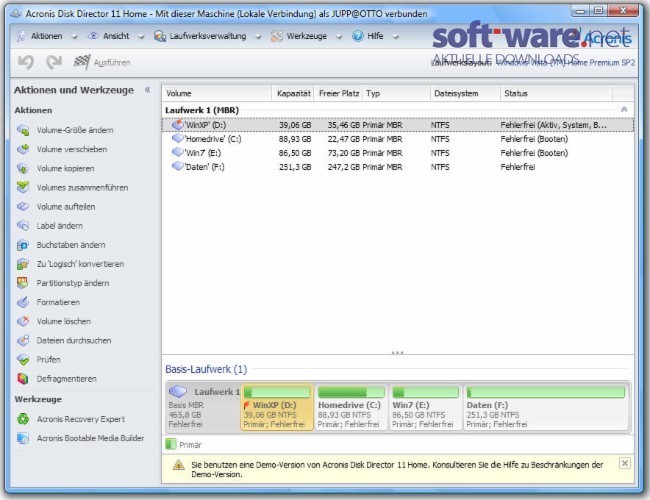Click the undo arrow icon in toolbar
Image resolution: width=650 pixels, height=500 pixels.
(x=26, y=62)
